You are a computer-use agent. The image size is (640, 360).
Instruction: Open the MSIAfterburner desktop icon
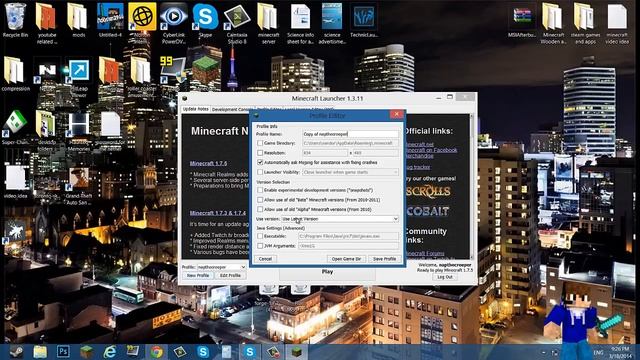pos(522,20)
